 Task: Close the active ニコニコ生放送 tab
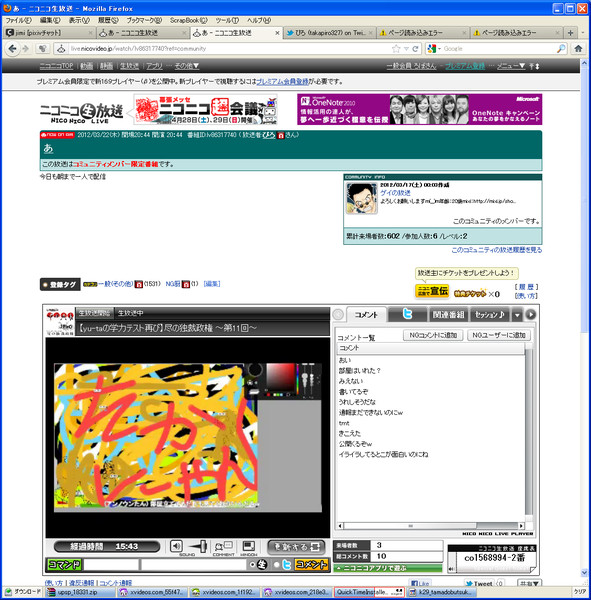[x=277, y=33]
